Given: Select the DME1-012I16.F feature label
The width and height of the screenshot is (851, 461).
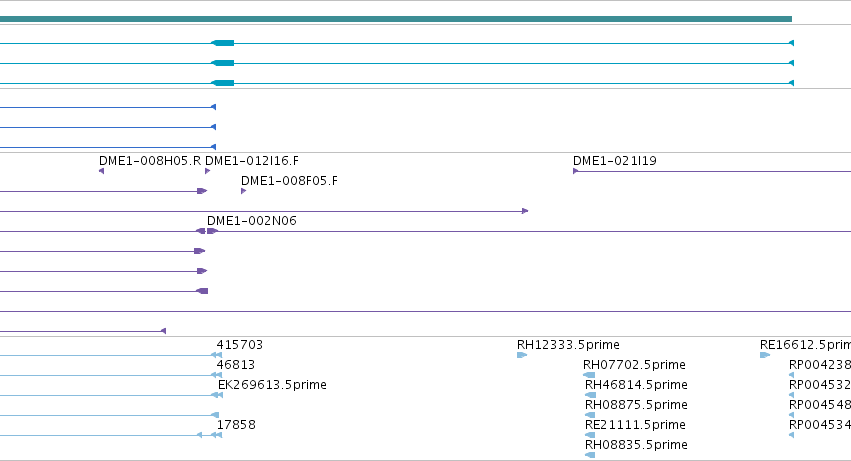Looking at the screenshot, I should point(252,161).
